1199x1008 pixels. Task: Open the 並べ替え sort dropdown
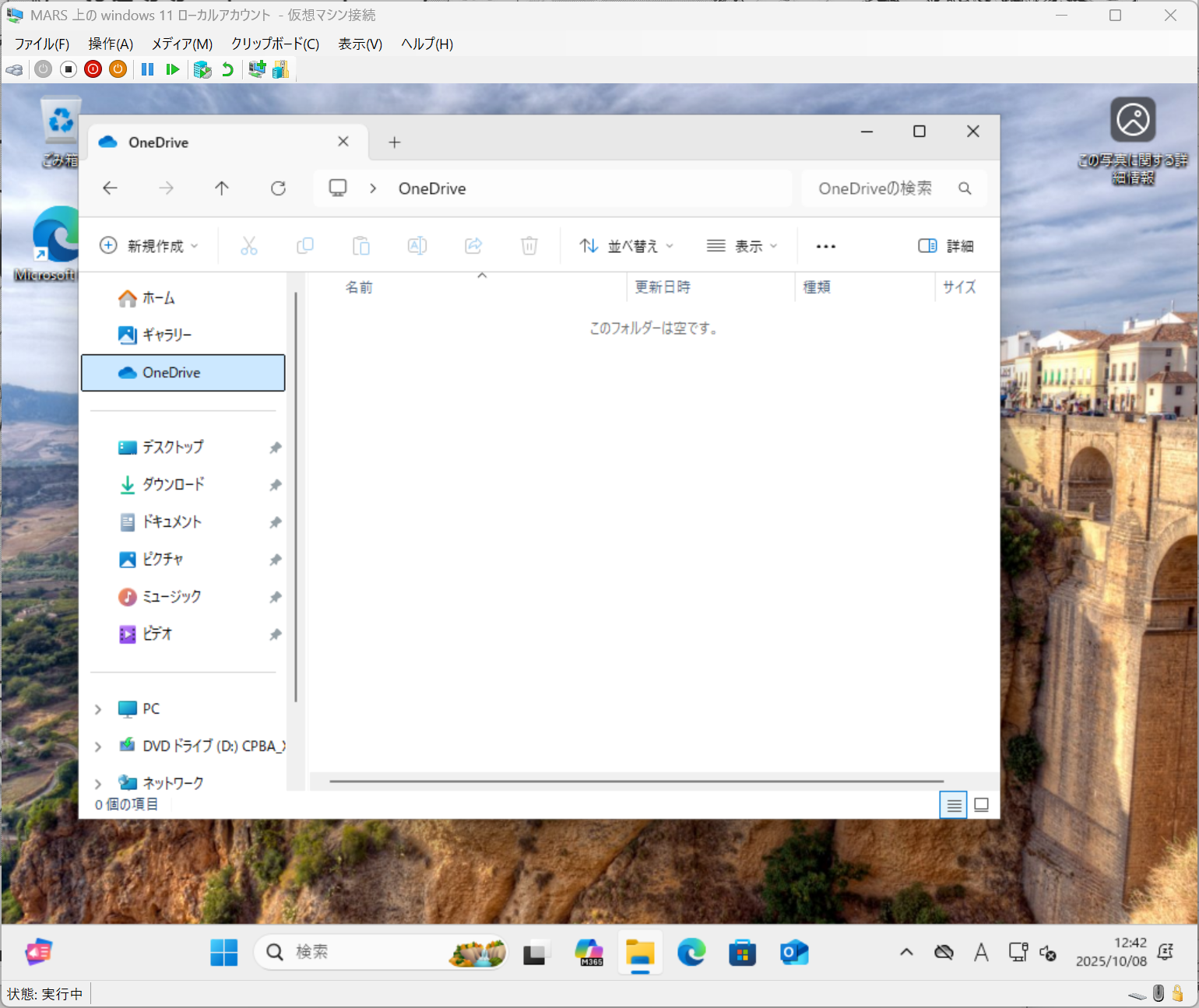click(626, 246)
